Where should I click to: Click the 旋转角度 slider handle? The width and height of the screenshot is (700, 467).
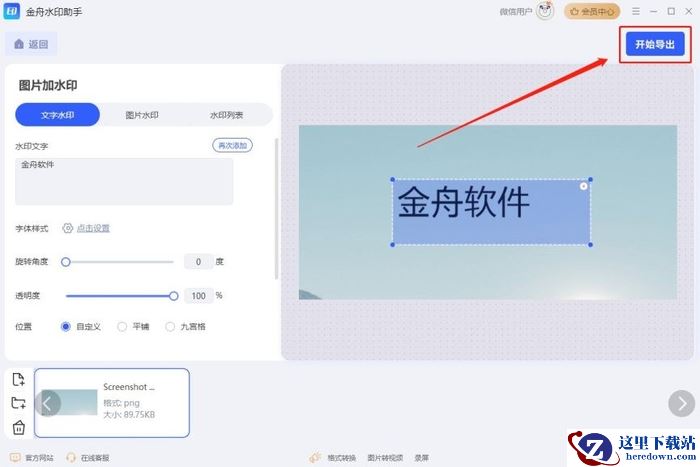point(66,262)
